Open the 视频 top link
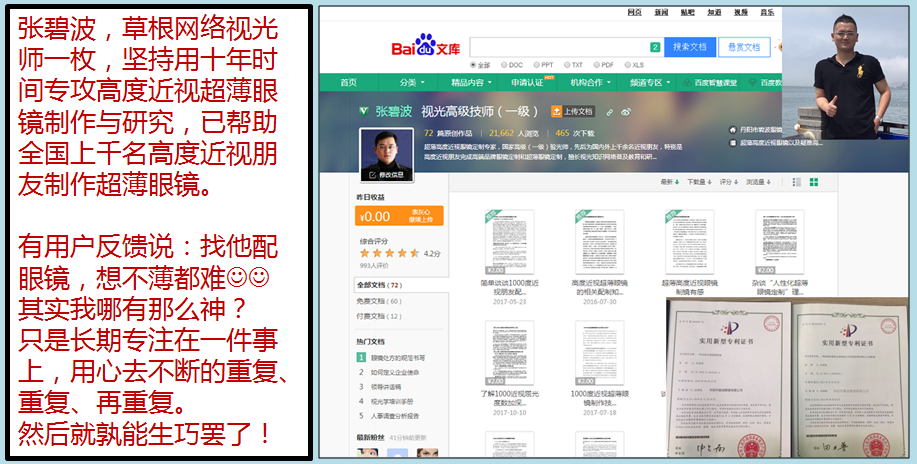This screenshot has height=464, width=917. tap(741, 12)
